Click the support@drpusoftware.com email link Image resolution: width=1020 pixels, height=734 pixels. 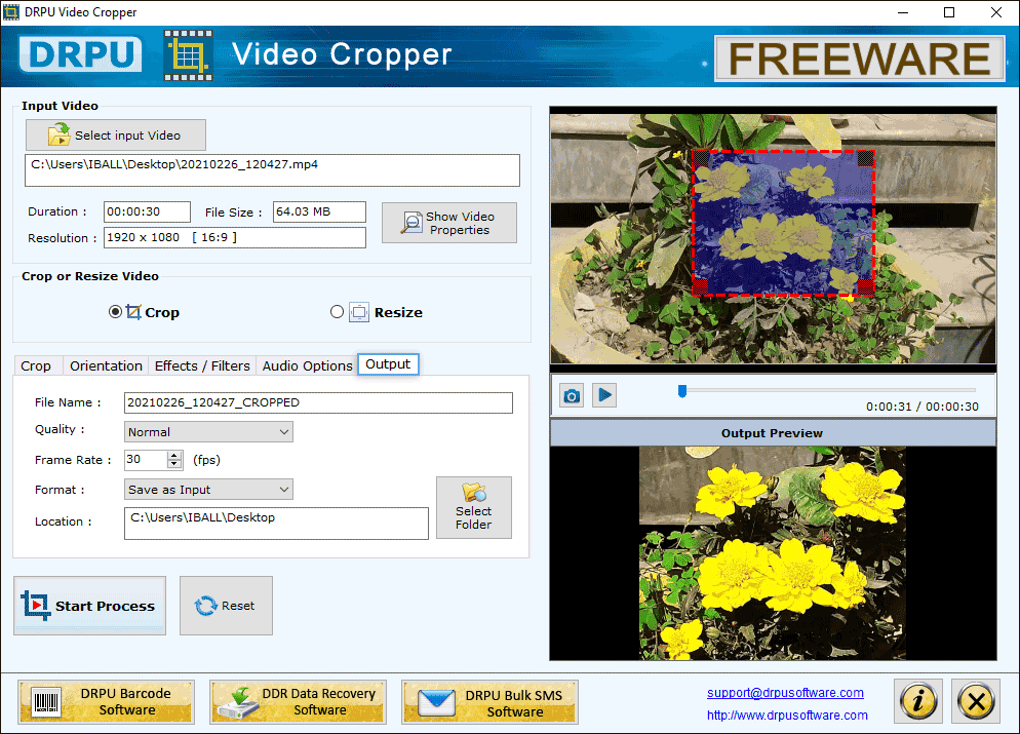785,693
